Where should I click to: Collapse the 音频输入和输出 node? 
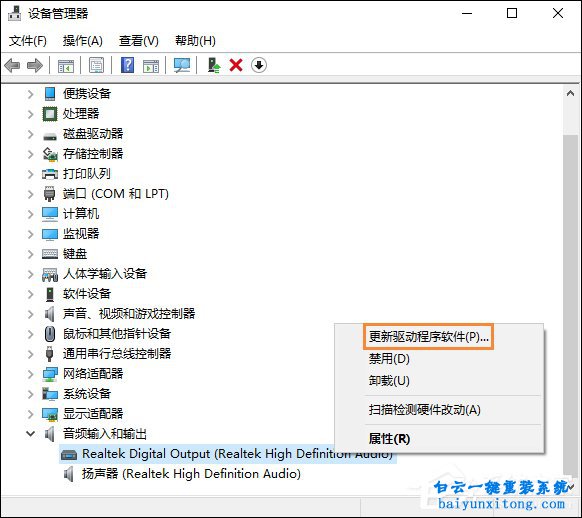(30, 433)
